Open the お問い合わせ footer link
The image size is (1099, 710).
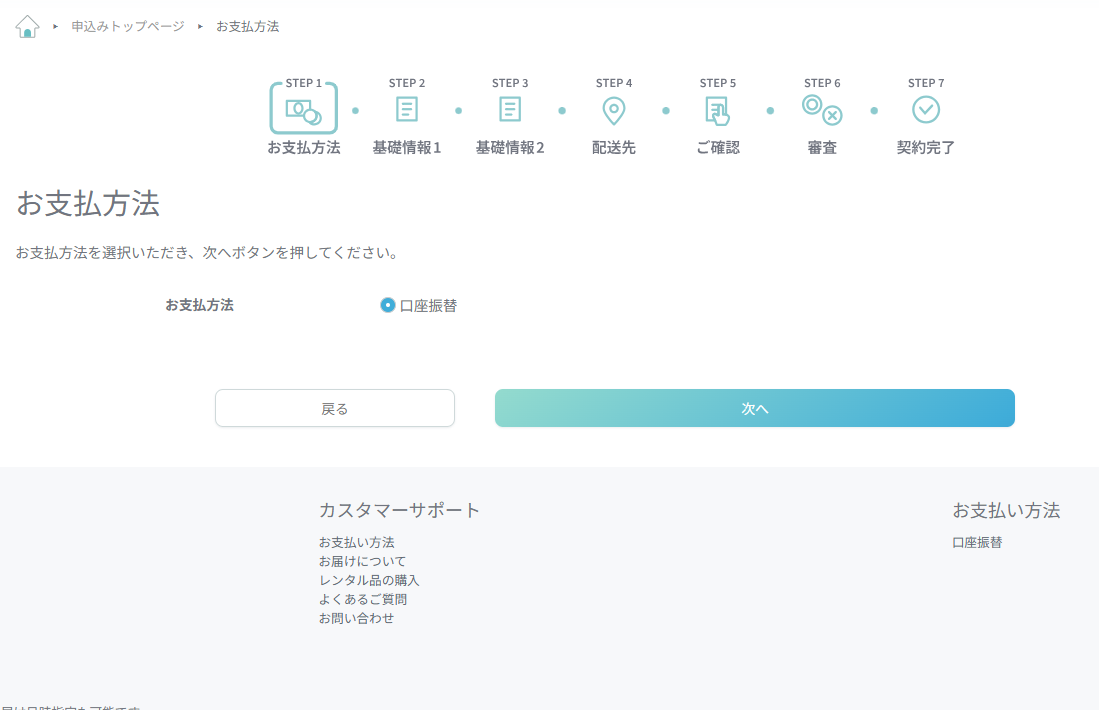pyautogui.click(x=356, y=617)
